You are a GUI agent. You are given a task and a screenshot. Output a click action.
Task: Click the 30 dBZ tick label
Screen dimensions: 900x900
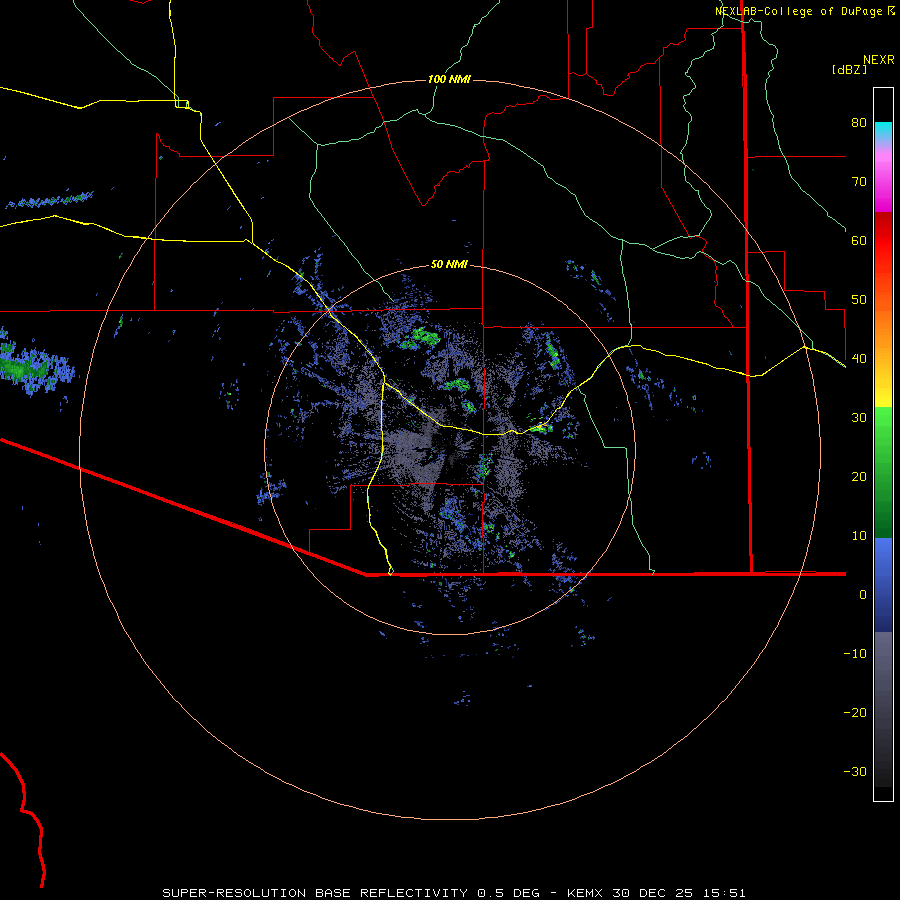[x=859, y=418]
